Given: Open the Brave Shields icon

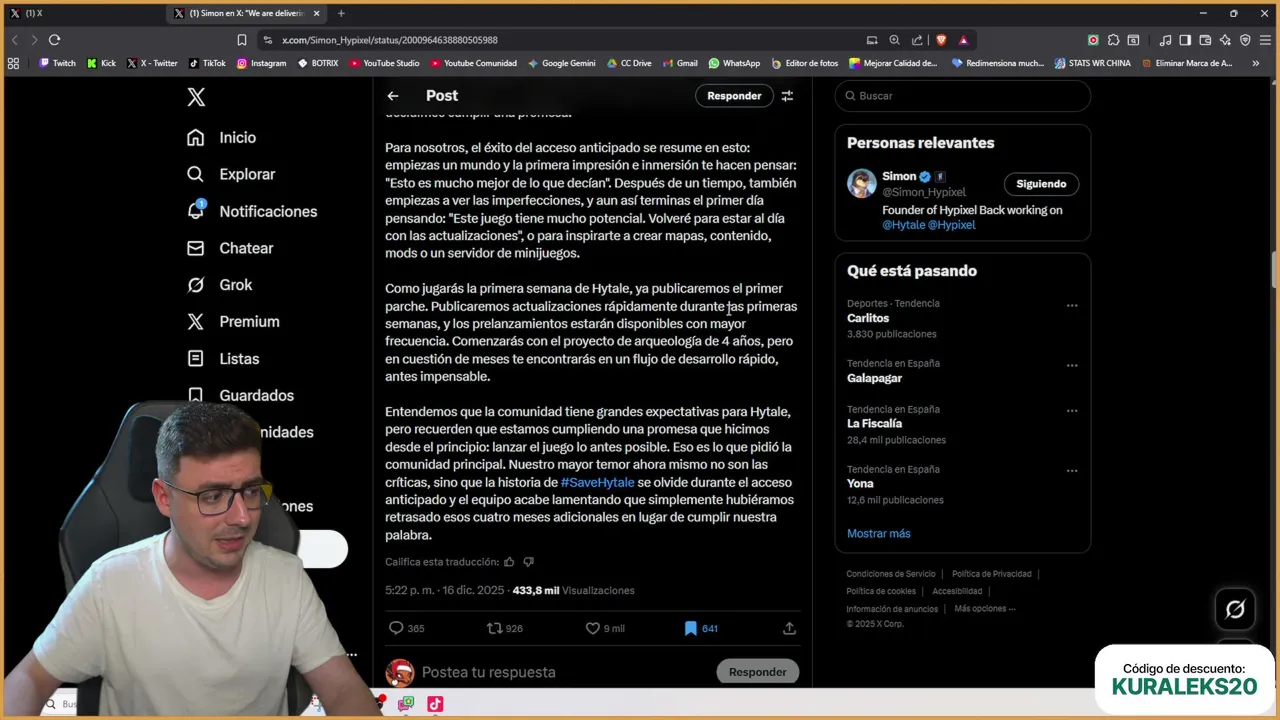Looking at the screenshot, I should (941, 40).
